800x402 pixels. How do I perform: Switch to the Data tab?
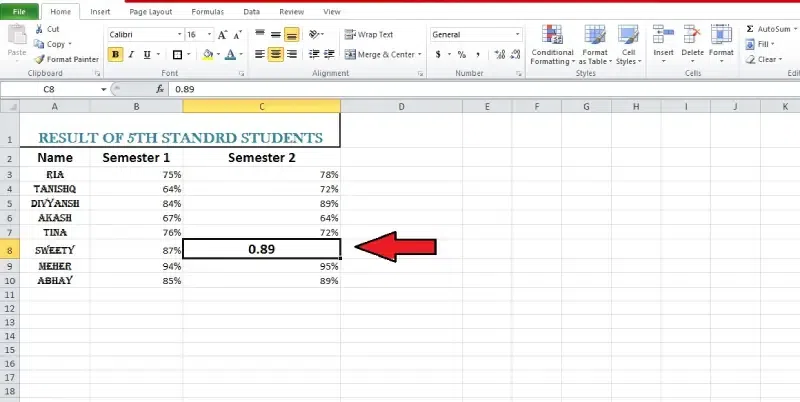coord(251,11)
